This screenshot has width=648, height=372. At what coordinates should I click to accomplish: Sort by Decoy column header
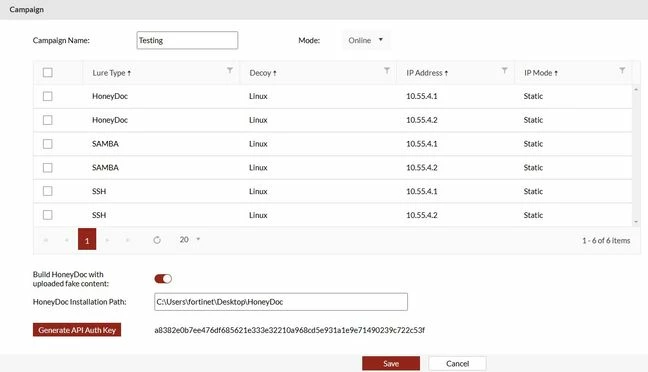click(x=263, y=73)
